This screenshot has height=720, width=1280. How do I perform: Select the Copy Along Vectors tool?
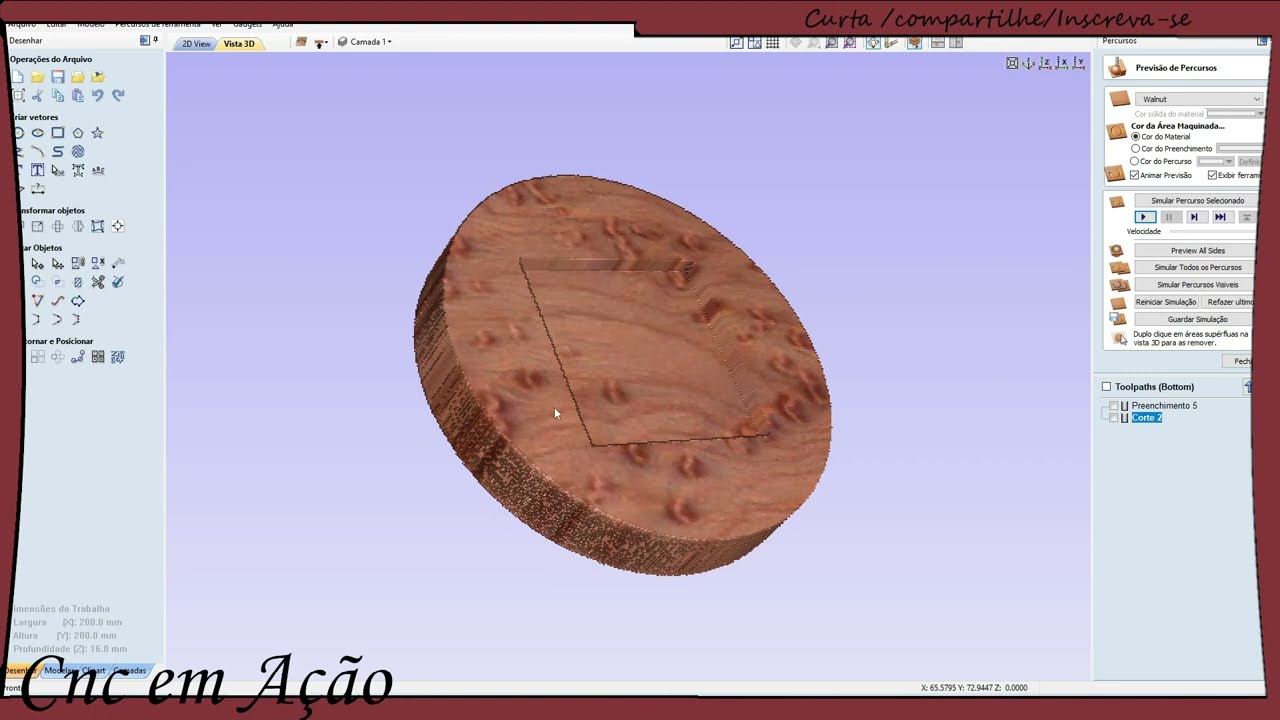77,357
